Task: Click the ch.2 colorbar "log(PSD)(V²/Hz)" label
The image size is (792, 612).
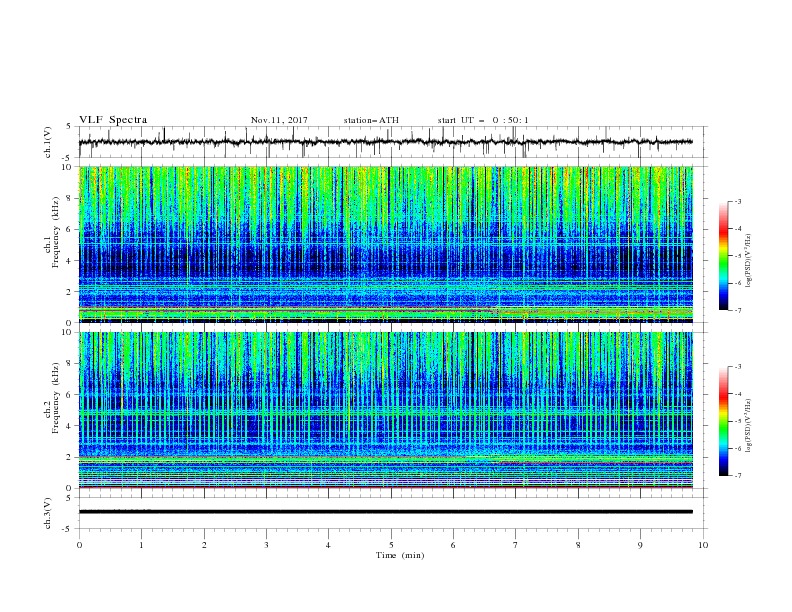Action: pyautogui.click(x=748, y=426)
